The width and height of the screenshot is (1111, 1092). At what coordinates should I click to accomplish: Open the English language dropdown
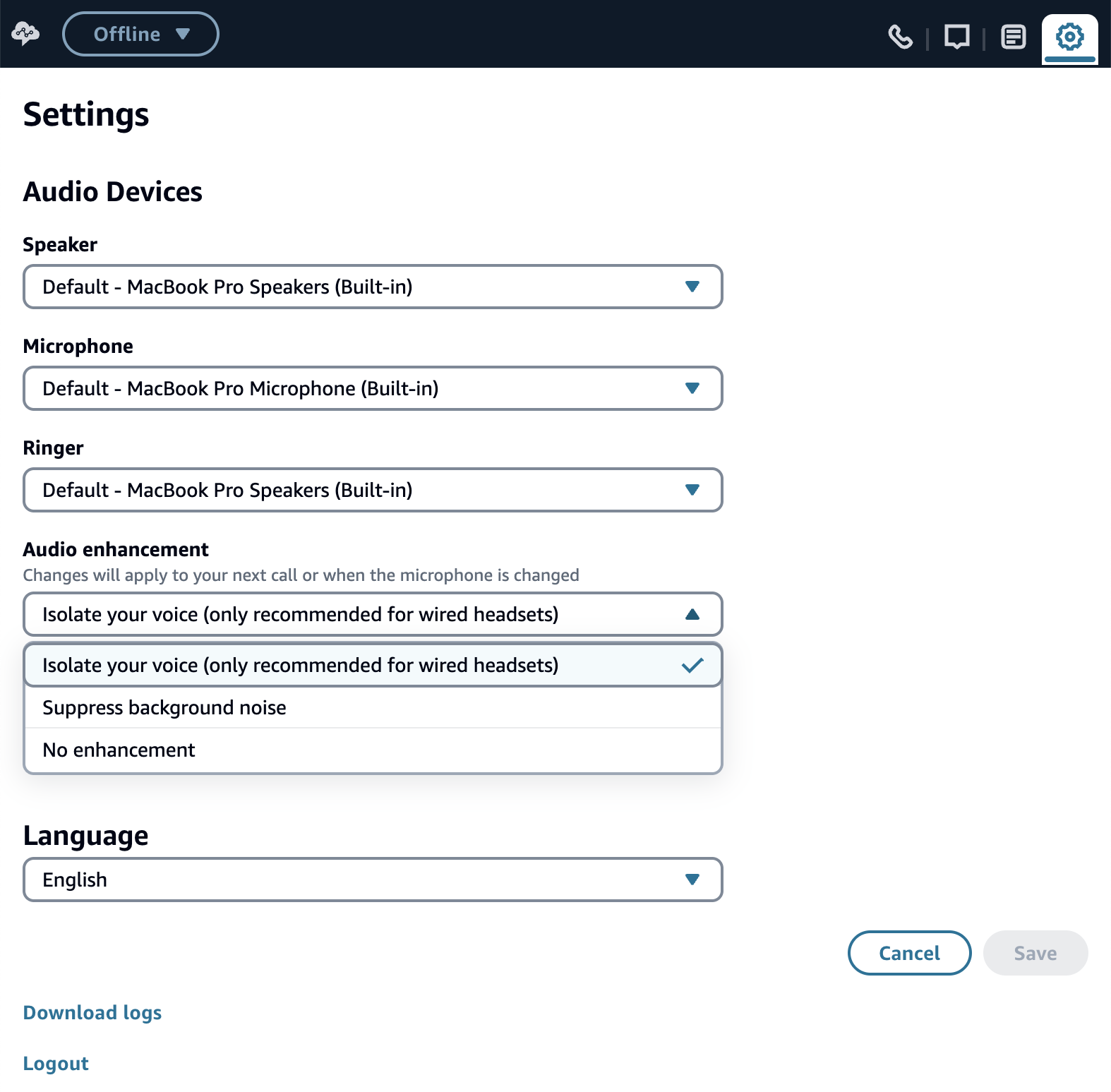point(372,880)
